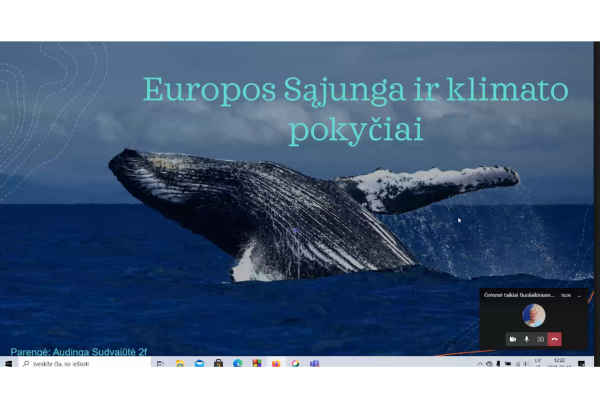Open Microsoft Edge from taskbar
Screen dimensions: 600x400
pos(238,363)
